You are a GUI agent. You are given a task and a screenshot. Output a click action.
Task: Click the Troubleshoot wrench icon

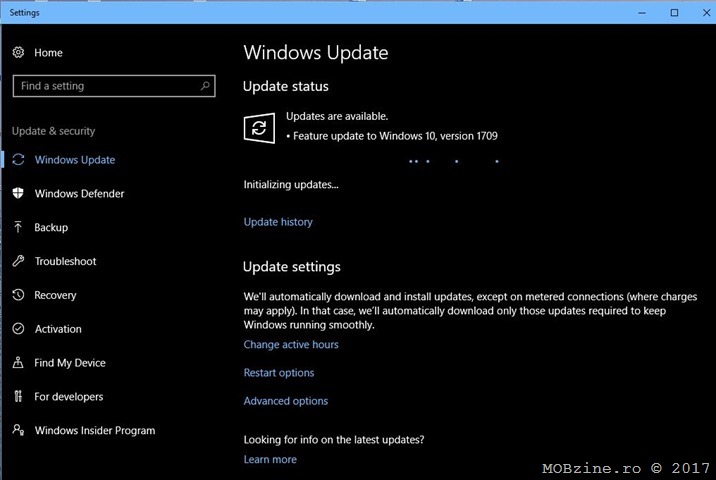coord(18,261)
